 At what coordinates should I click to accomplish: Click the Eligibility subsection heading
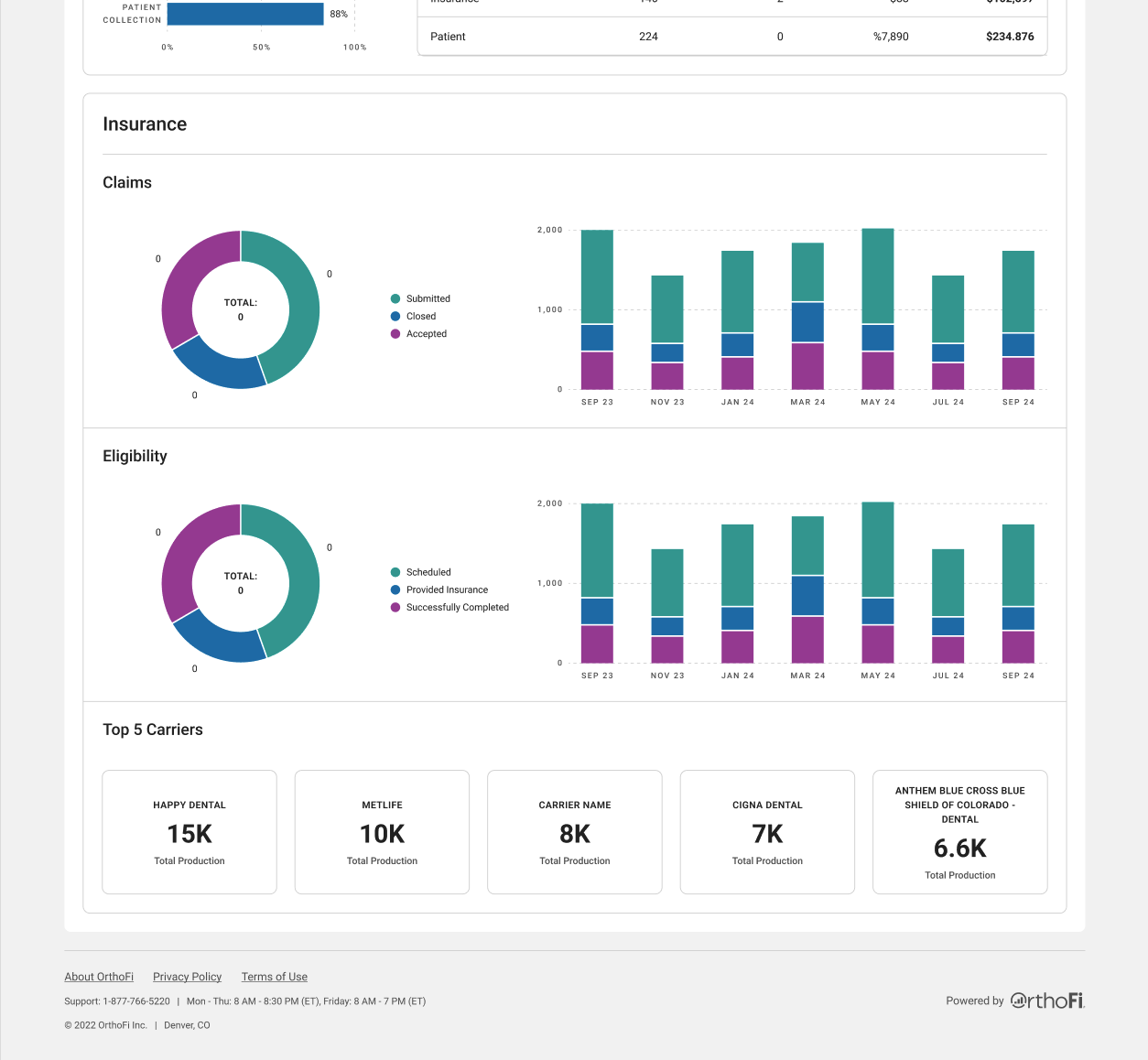point(135,456)
